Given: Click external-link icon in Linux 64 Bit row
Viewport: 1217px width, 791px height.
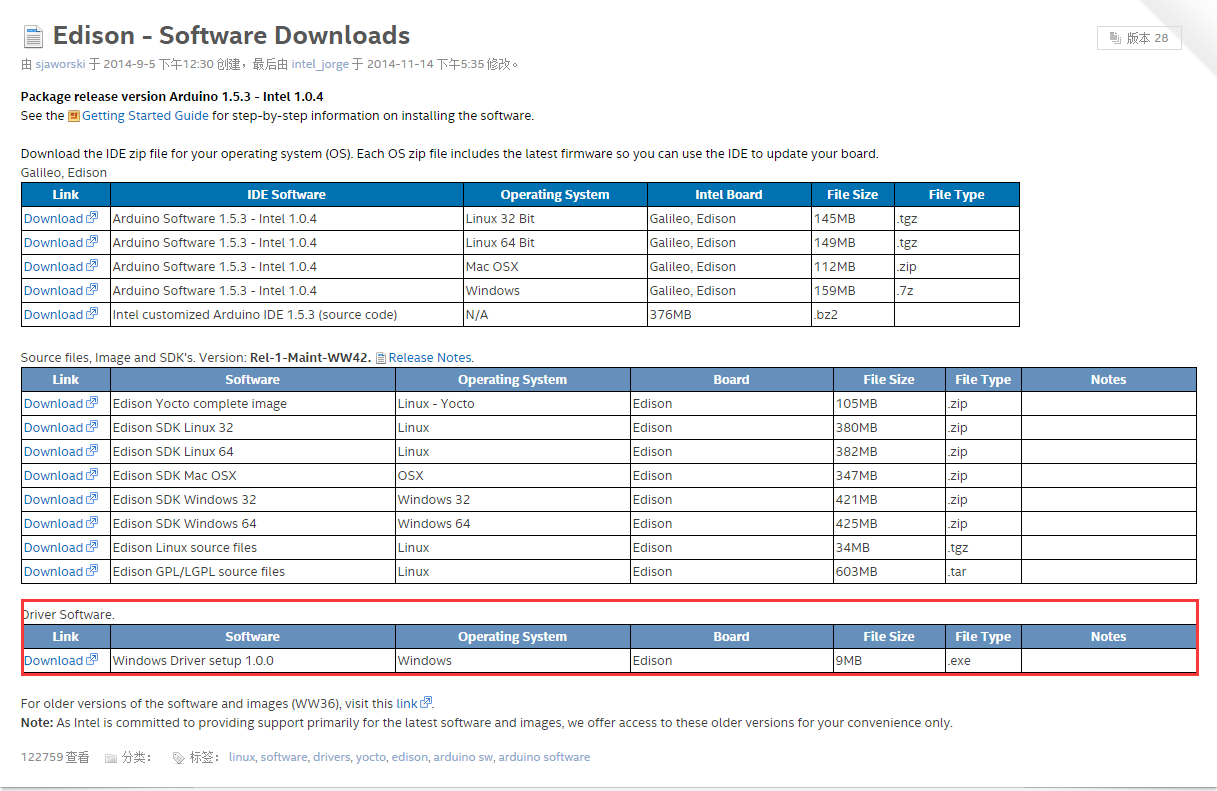Looking at the screenshot, I should (x=92, y=242).
